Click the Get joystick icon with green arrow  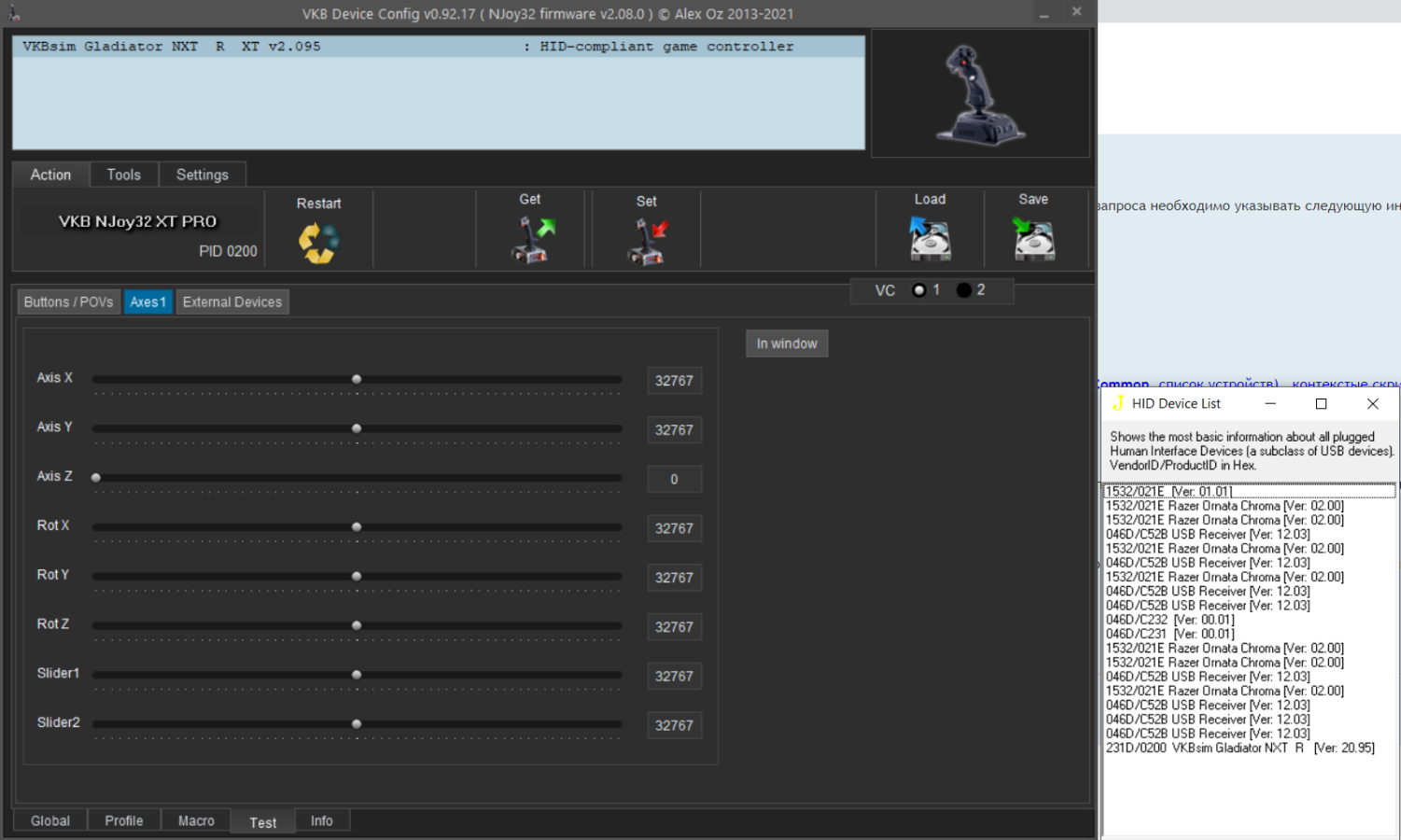[533, 240]
